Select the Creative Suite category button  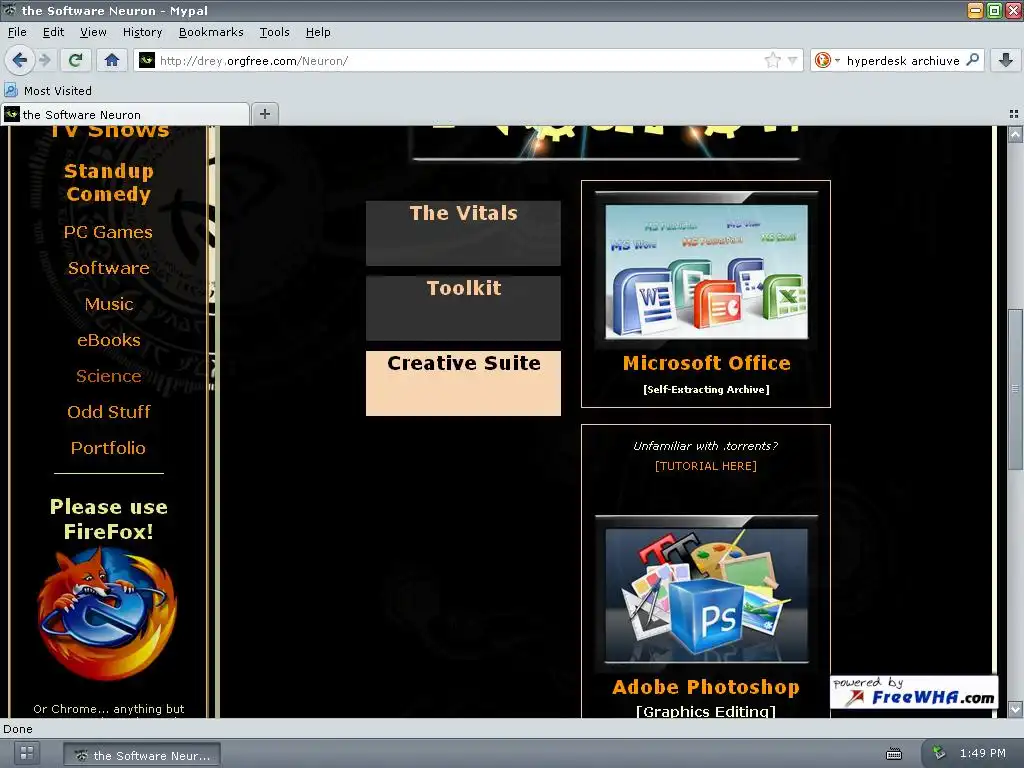click(463, 383)
